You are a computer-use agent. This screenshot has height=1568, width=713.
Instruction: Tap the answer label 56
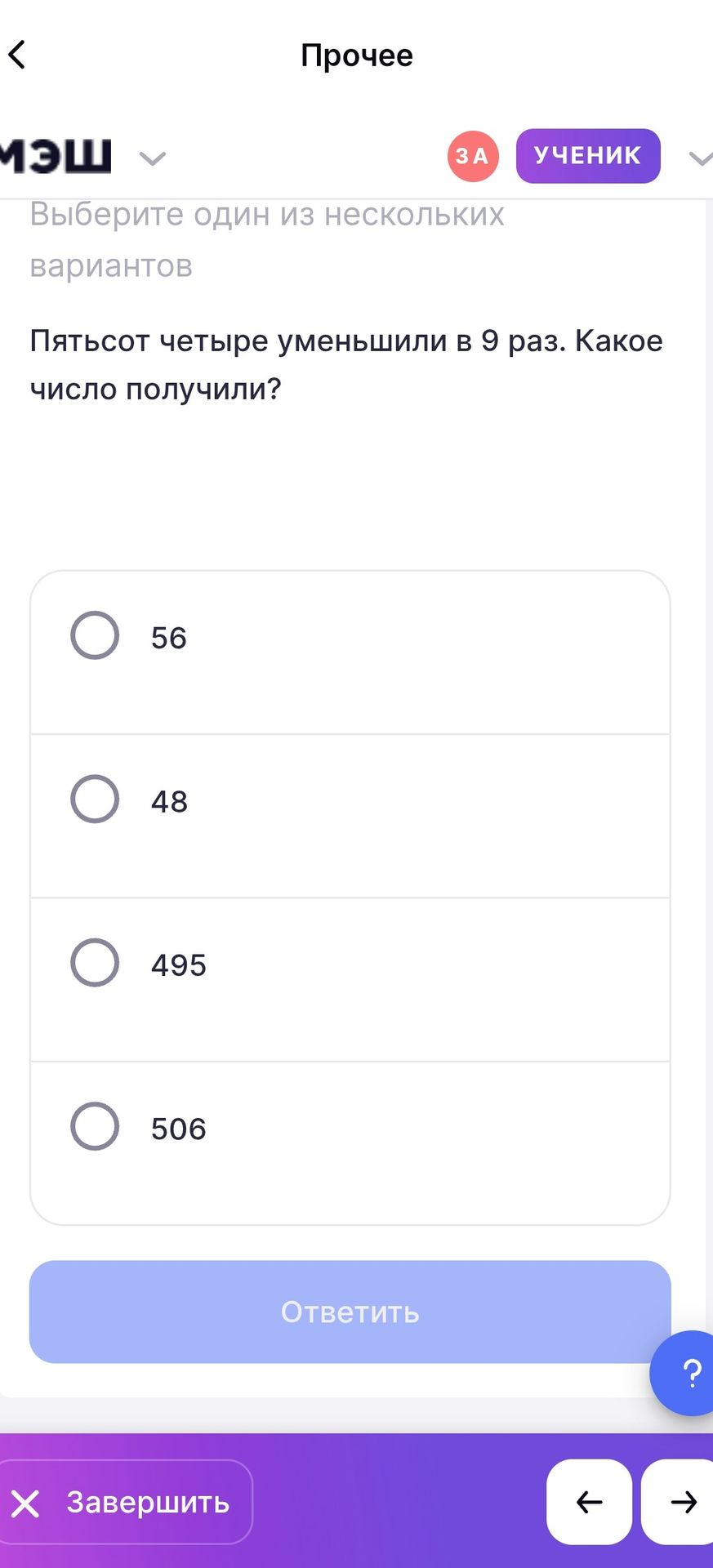pyautogui.click(x=169, y=638)
